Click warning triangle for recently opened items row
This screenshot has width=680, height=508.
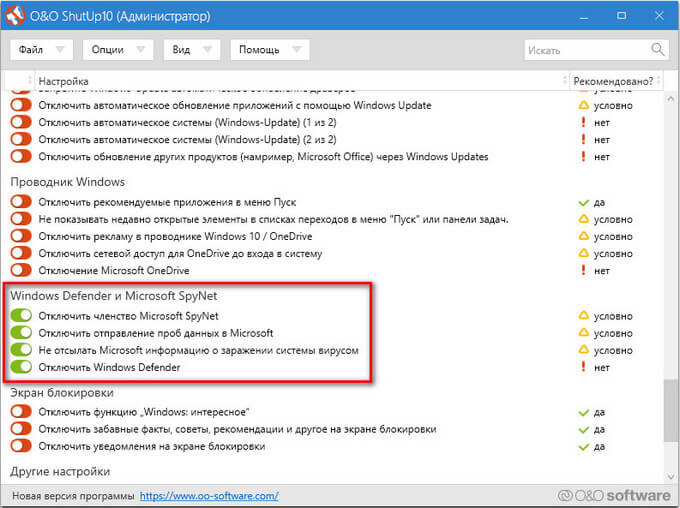click(584, 219)
